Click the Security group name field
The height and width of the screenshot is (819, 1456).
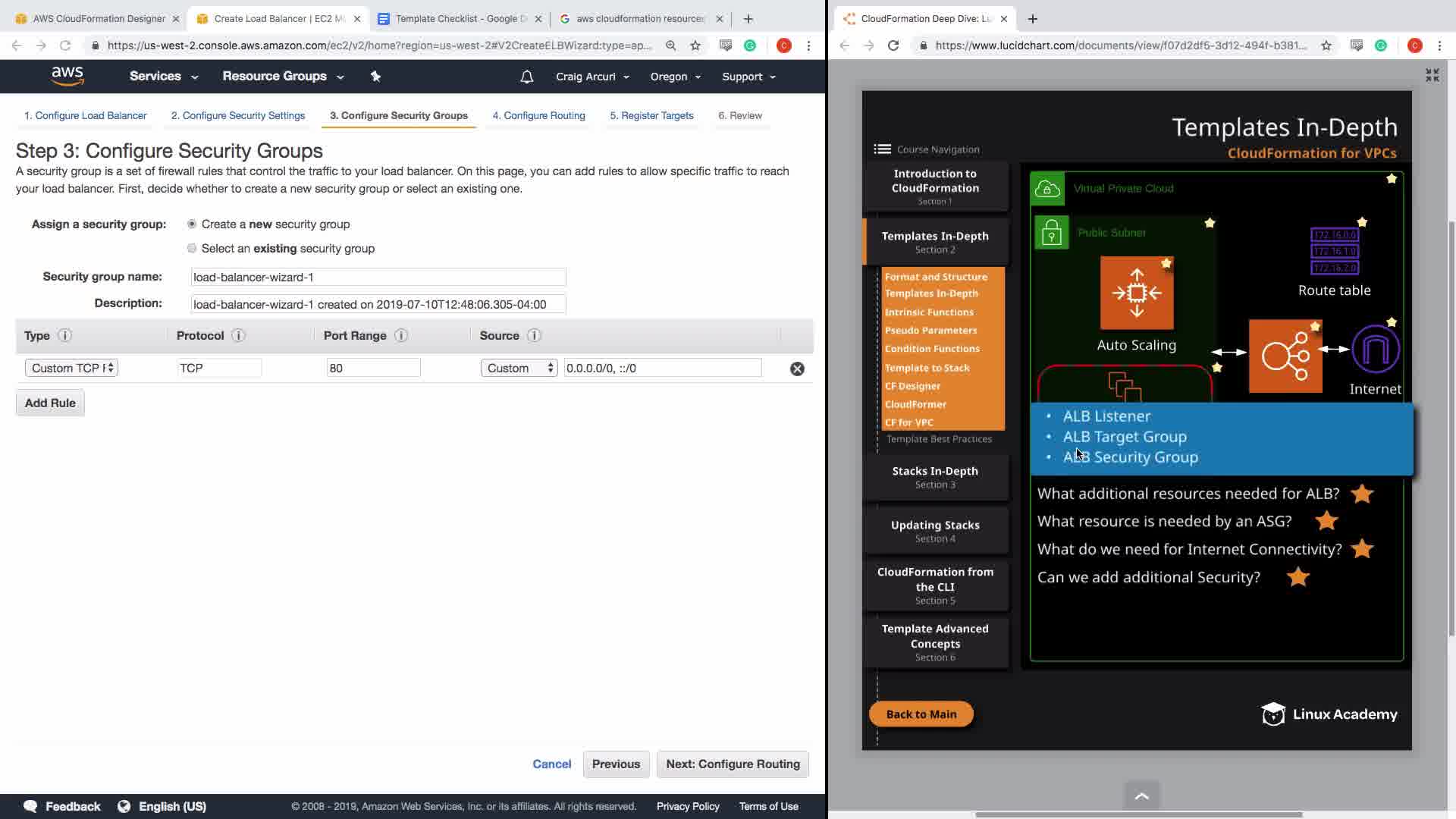coord(378,277)
